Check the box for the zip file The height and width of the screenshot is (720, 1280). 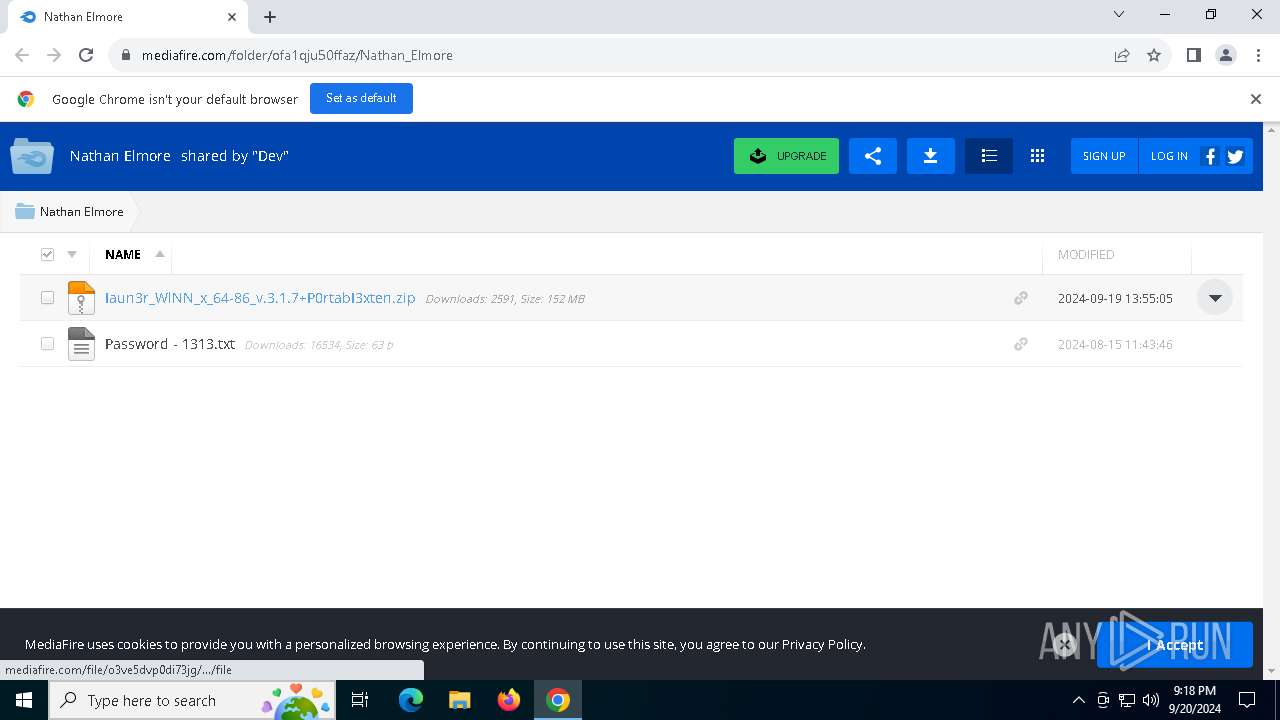coord(47,298)
